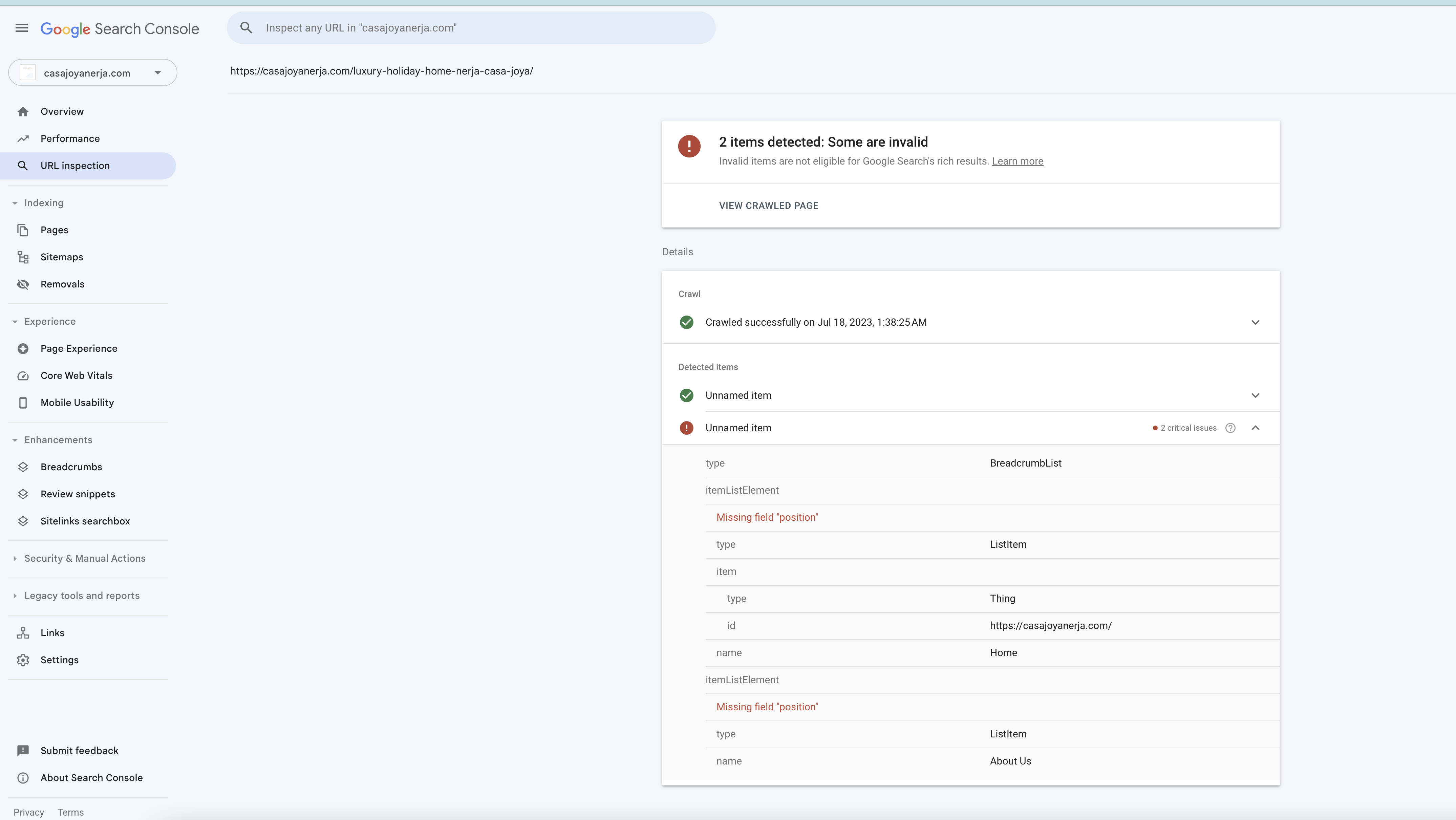The width and height of the screenshot is (1456, 820).
Task: Focus the Inspect any URL search field
Action: tap(471, 28)
